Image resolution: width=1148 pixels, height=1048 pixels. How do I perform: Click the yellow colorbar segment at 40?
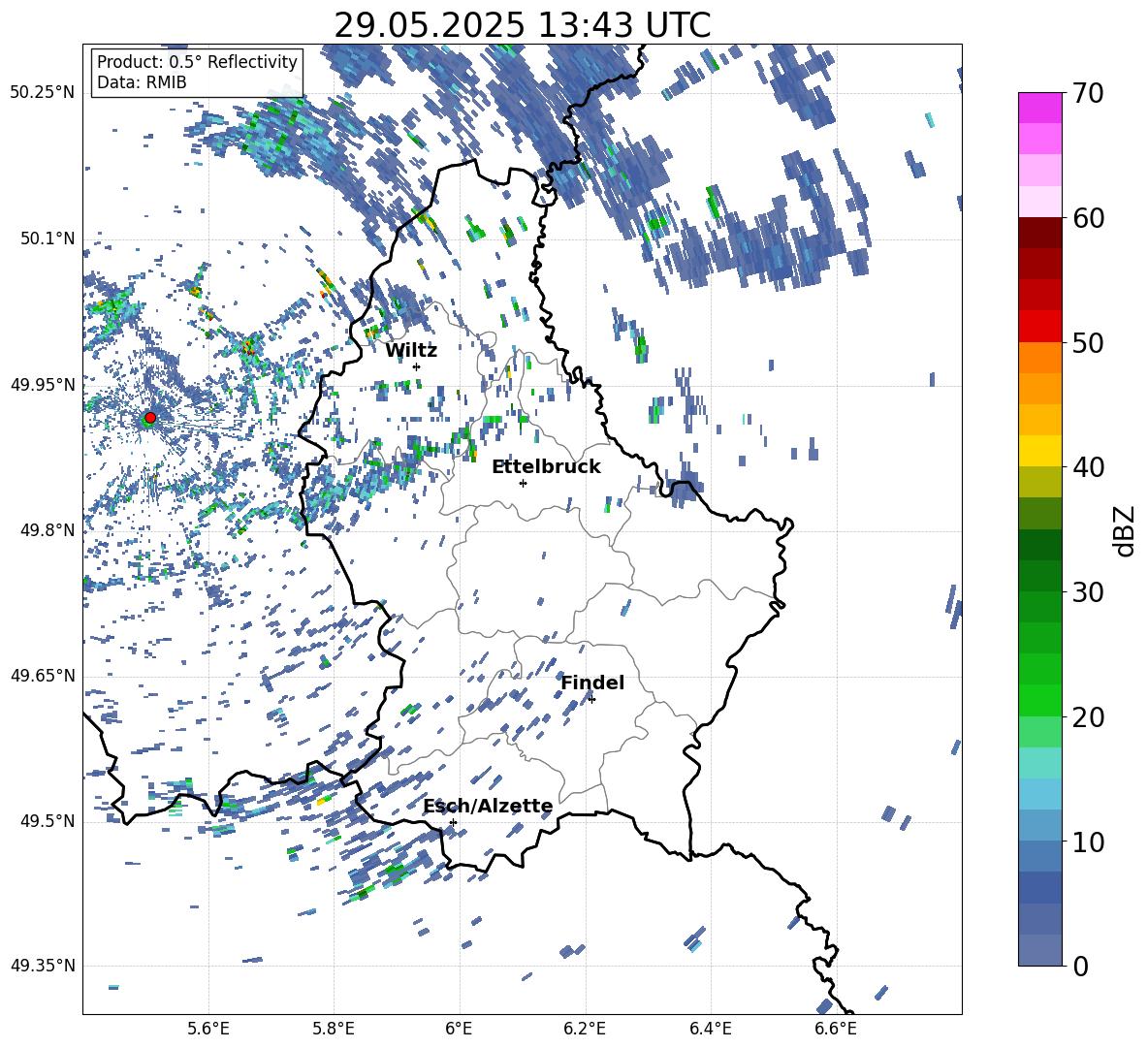[1039, 451]
